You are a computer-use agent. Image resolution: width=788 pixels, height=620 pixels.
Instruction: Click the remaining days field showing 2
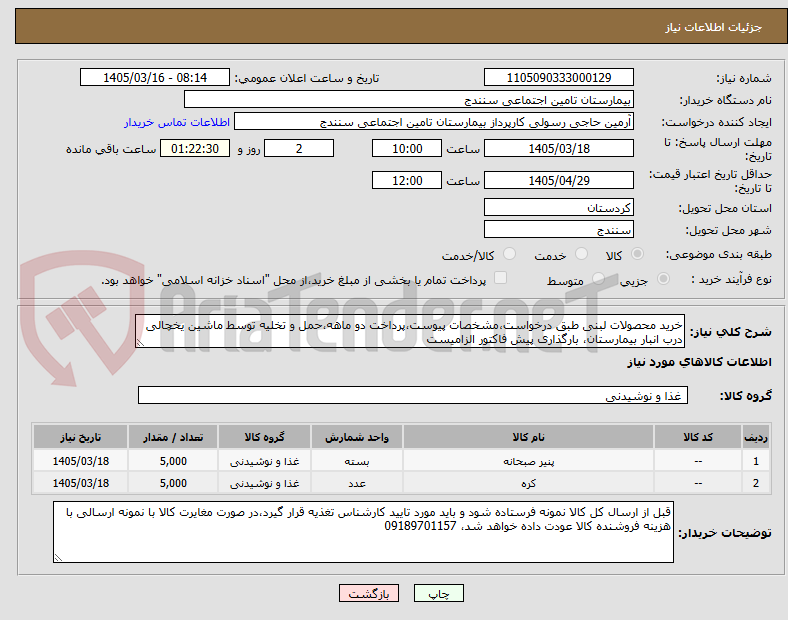299,149
